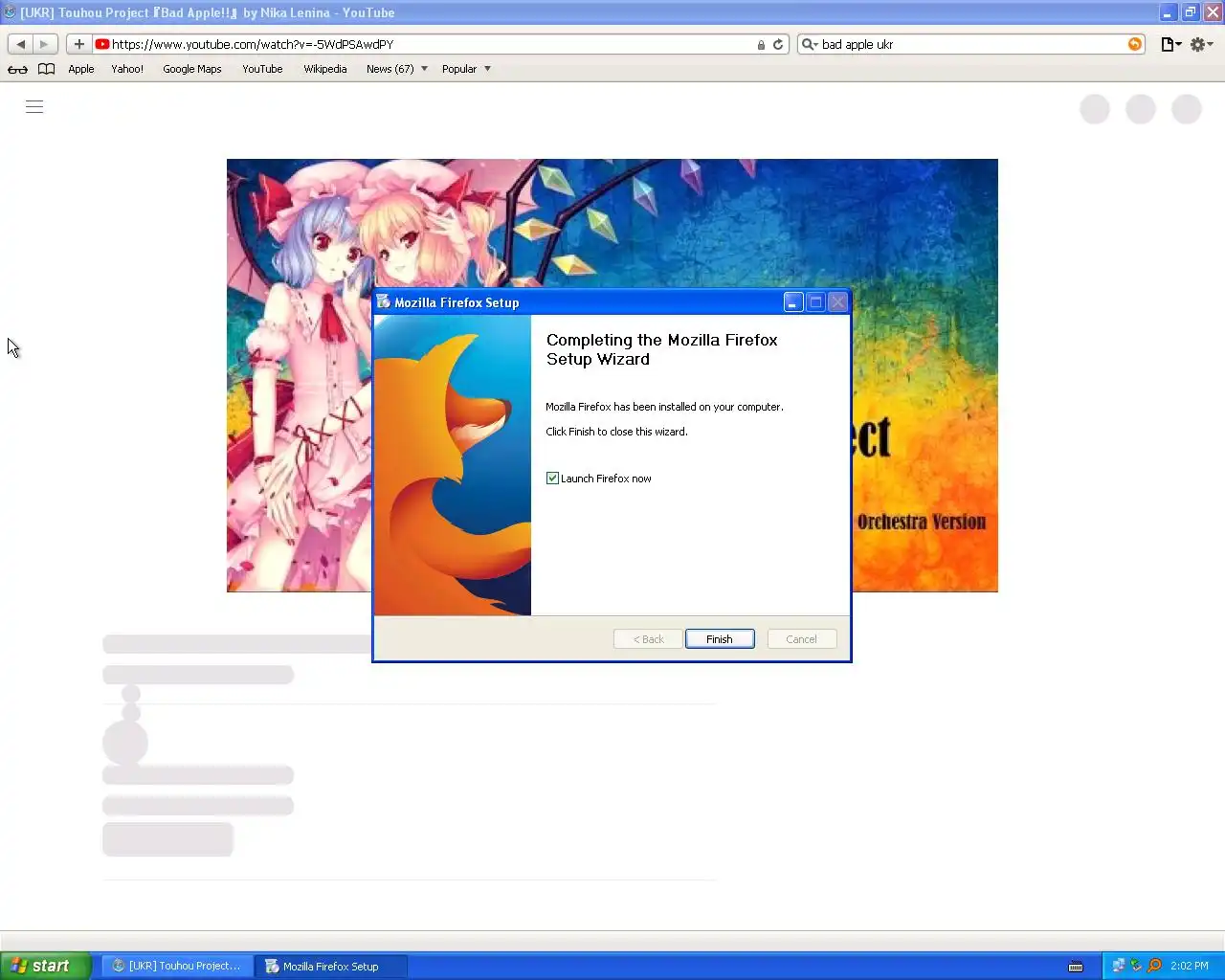Click the orange SnapBack icon in search field
Screen dimensions: 1225x980
pos(1135,44)
